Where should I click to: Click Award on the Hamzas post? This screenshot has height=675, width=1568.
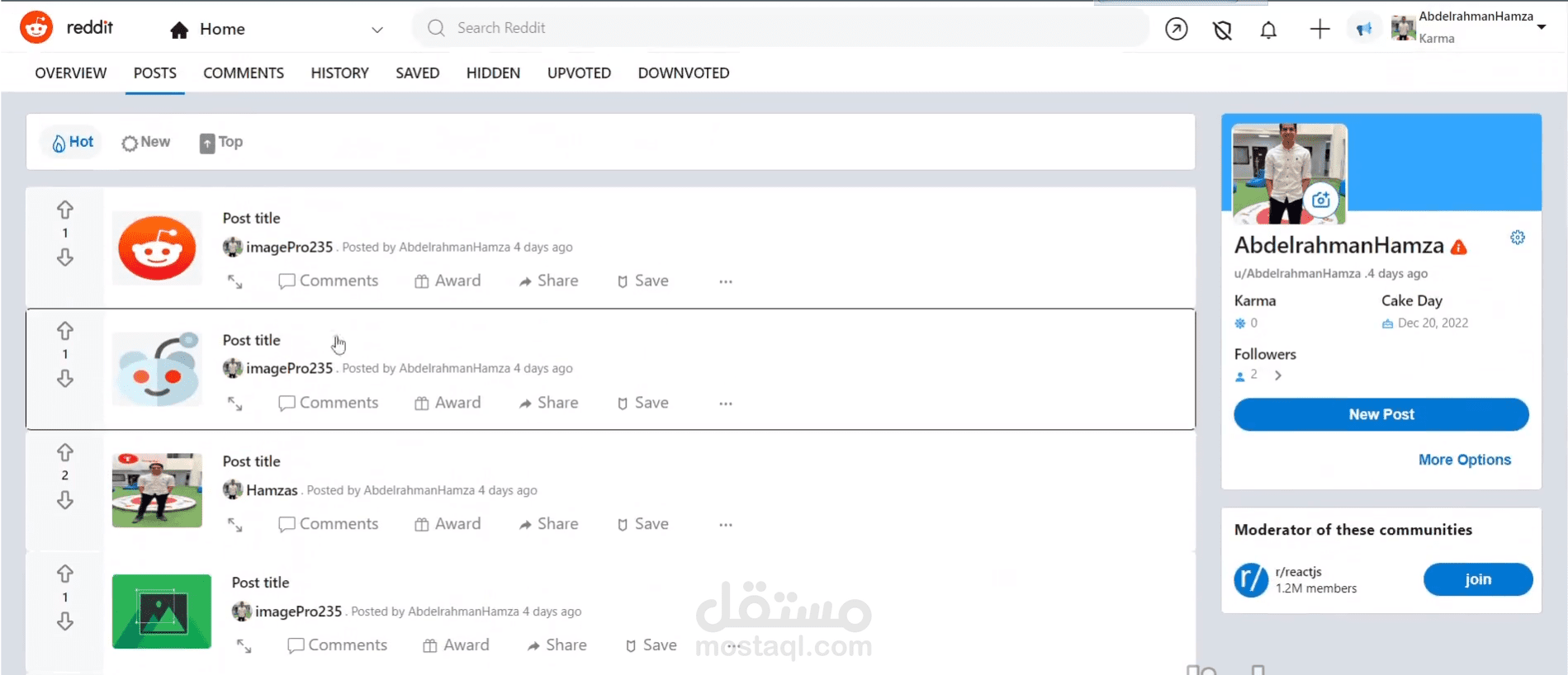pos(447,524)
